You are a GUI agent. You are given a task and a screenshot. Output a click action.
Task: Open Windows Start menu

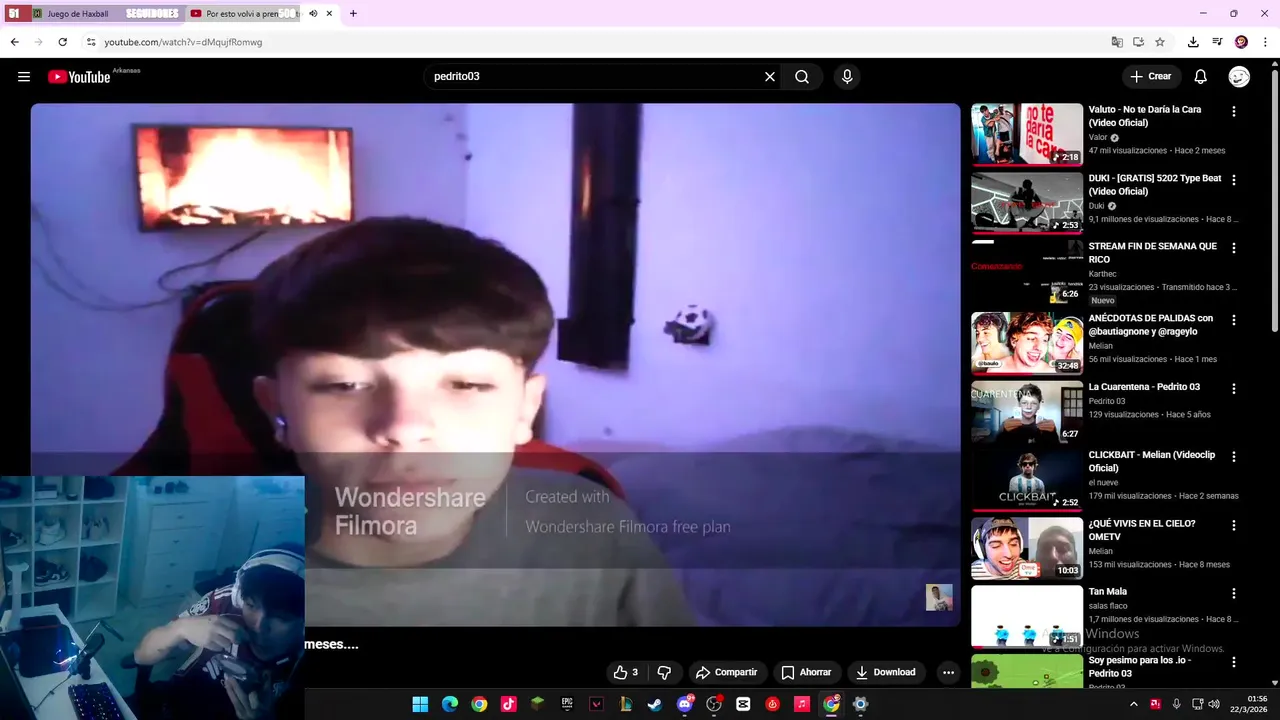pos(420,704)
